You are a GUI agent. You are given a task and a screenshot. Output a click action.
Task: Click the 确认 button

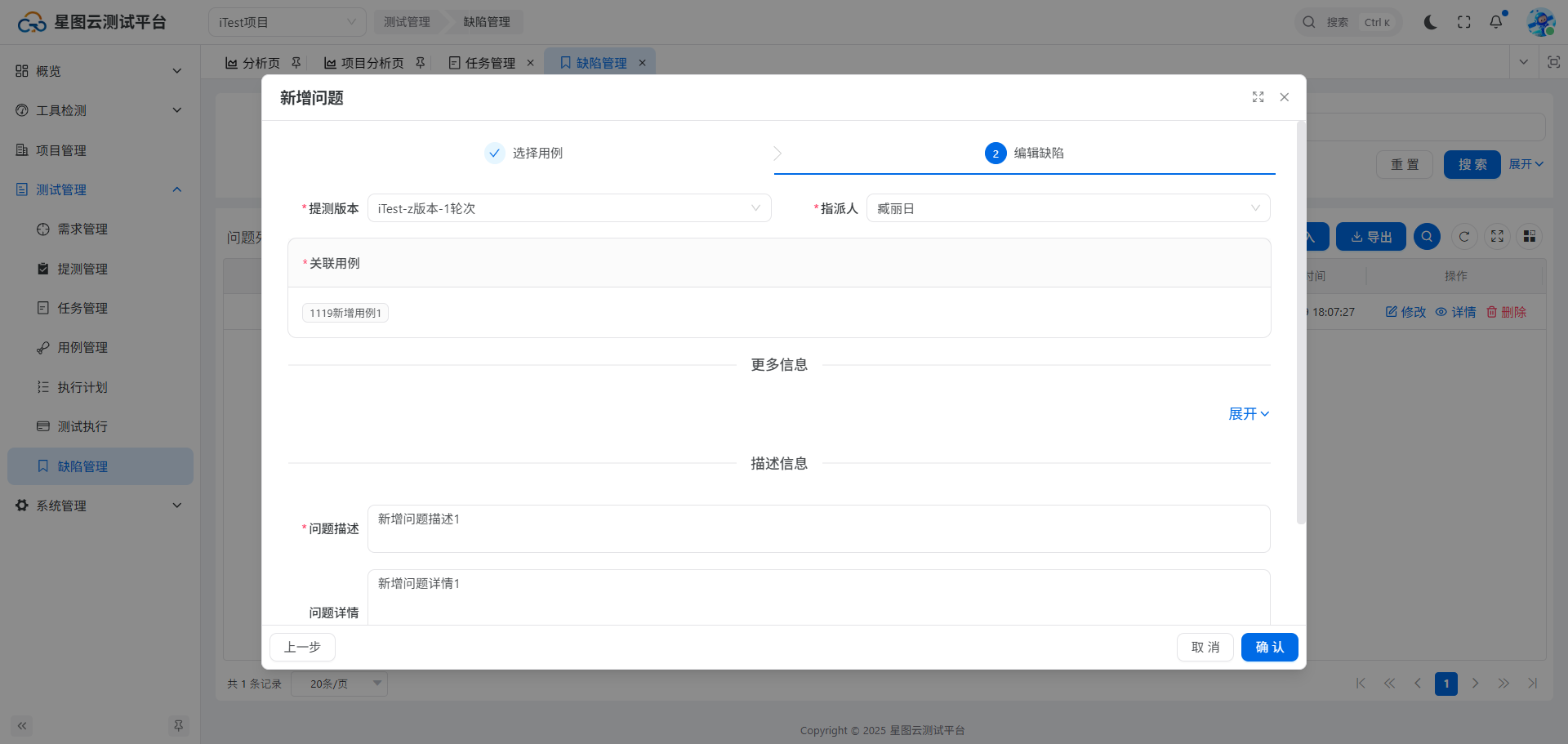(1269, 647)
